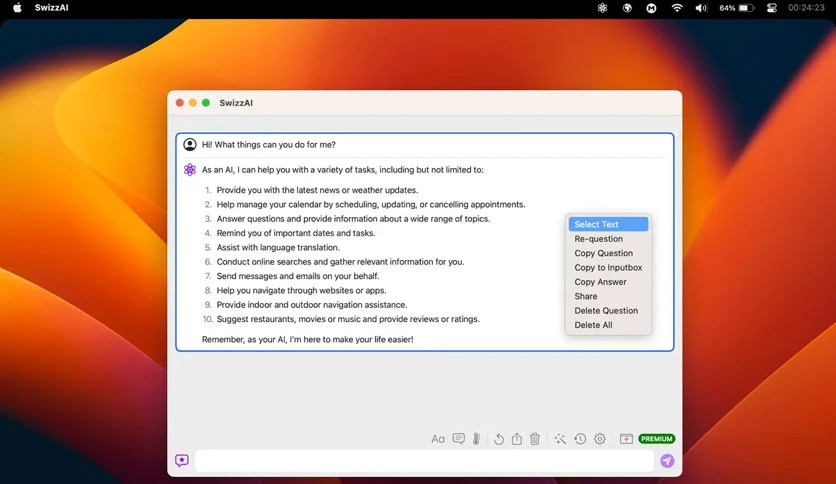Click "Provide you with the latest news" line
The image size is (836, 484).
(x=317, y=190)
